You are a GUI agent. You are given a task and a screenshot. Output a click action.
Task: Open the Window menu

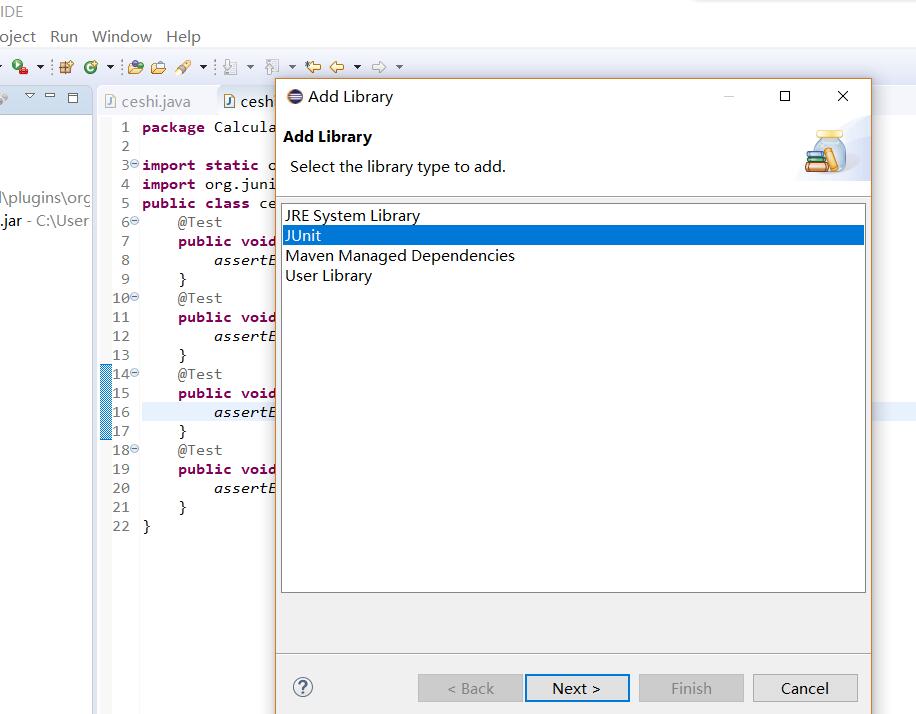pos(122,36)
